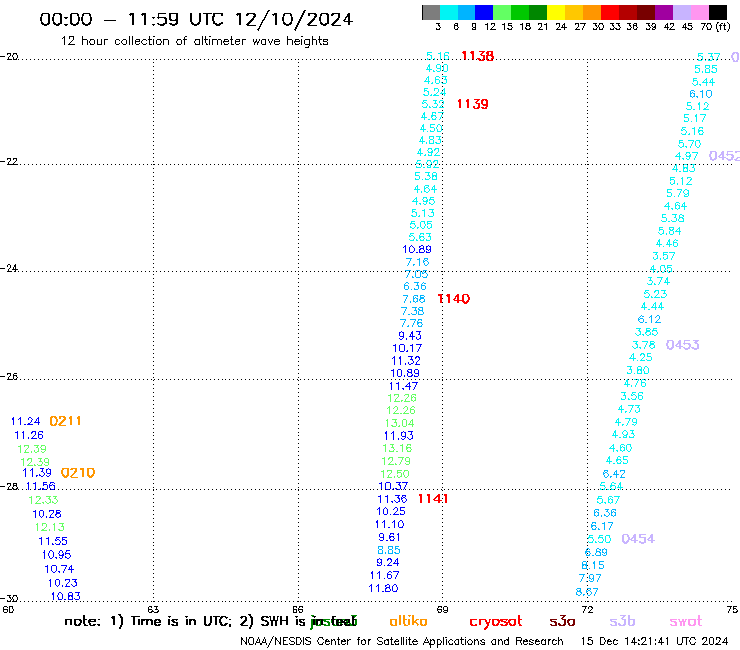Viewport: 740px width, 650px height.
Task: Click the bright red legend swatch
Action: point(610,12)
